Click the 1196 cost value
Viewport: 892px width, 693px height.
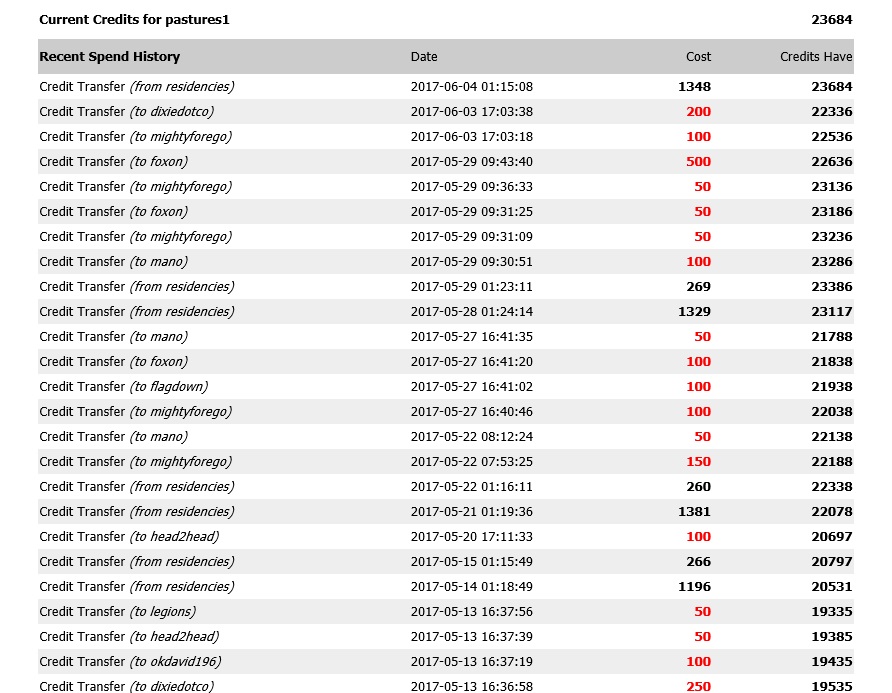pyautogui.click(x=694, y=587)
